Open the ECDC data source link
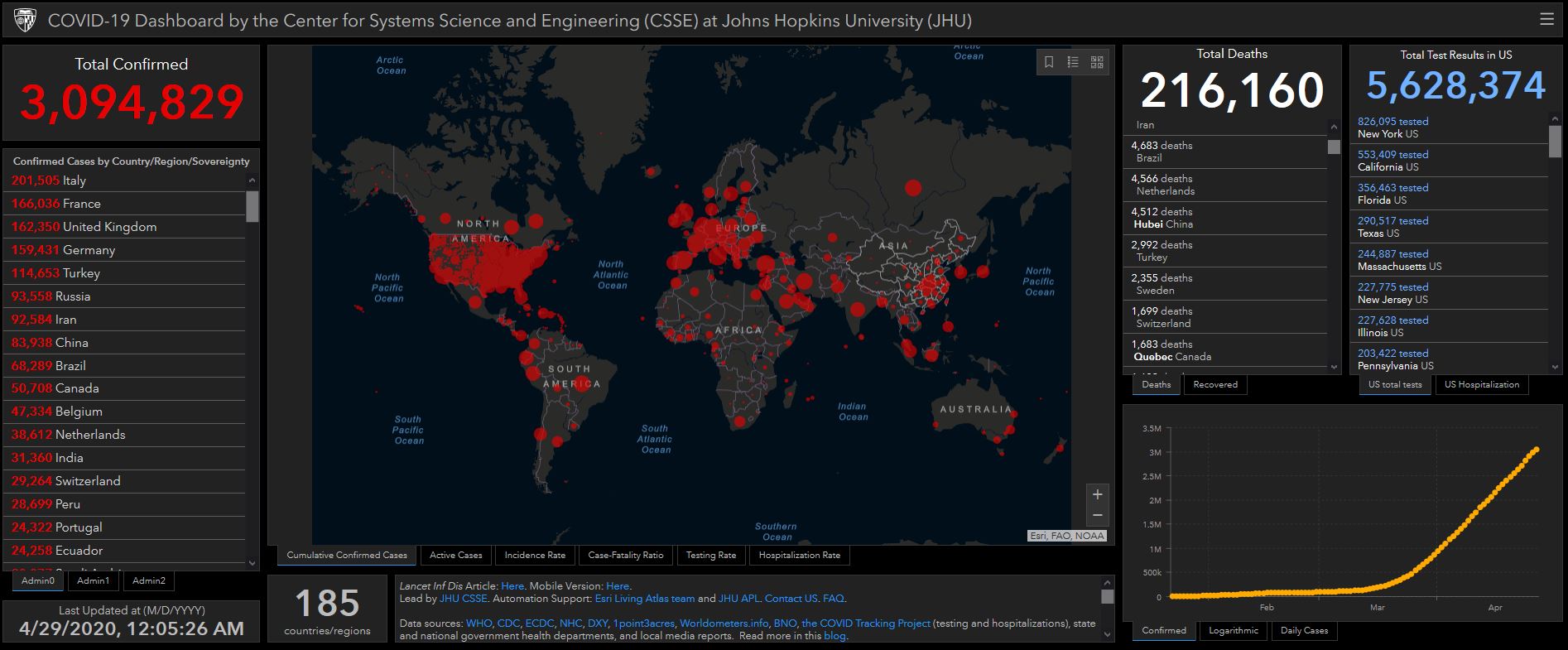This screenshot has width=1568, height=650. click(x=540, y=624)
